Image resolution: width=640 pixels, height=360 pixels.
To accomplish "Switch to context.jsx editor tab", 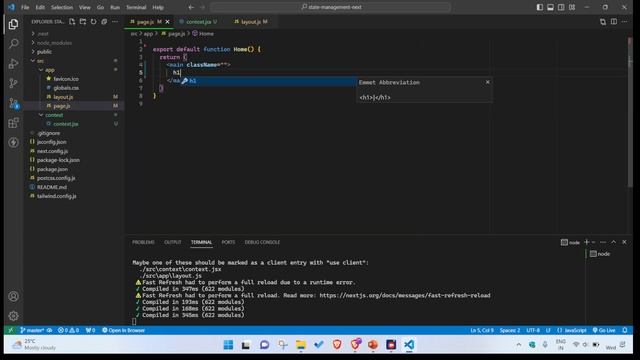I will (x=199, y=22).
